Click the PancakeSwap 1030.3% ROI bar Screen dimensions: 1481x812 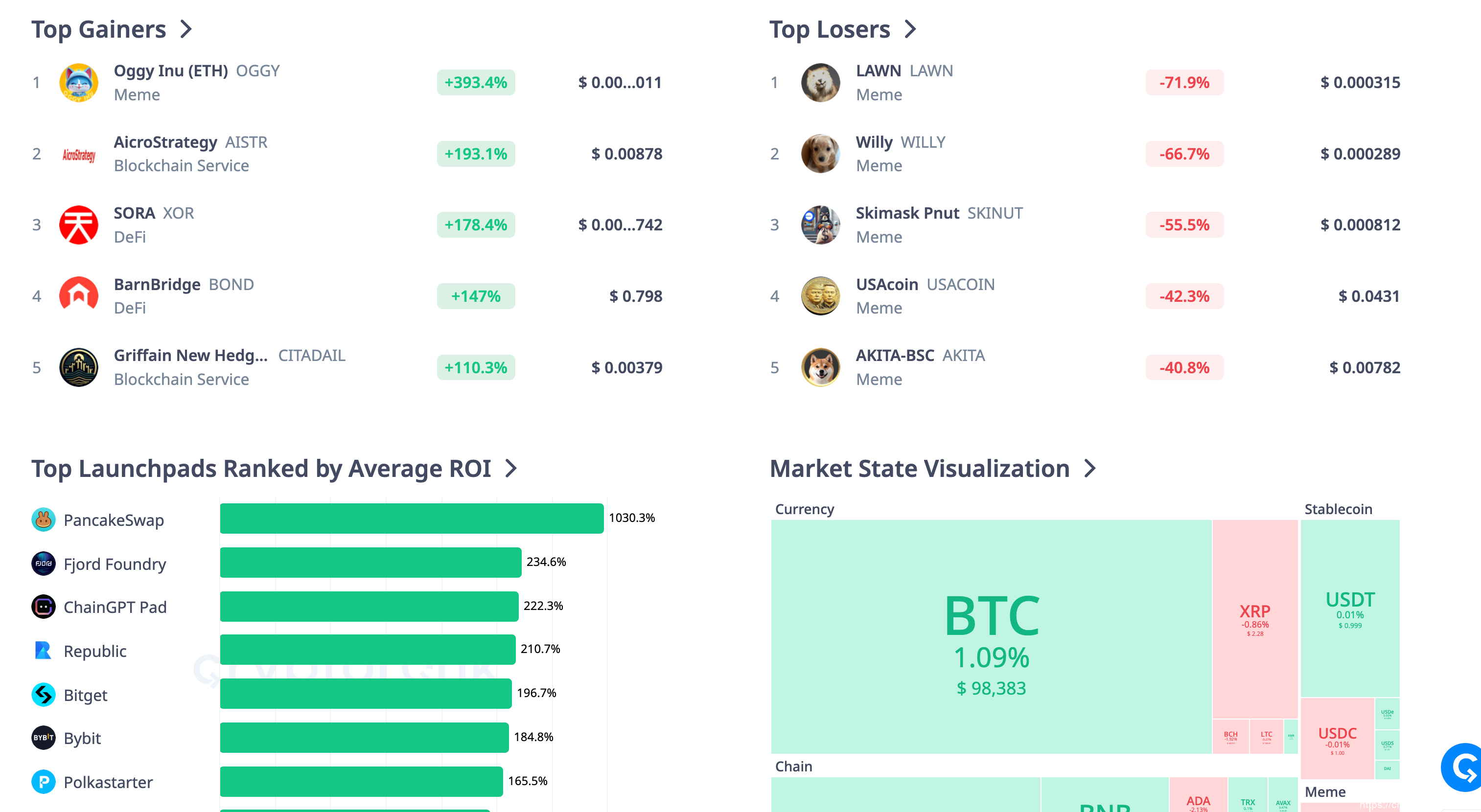412,519
